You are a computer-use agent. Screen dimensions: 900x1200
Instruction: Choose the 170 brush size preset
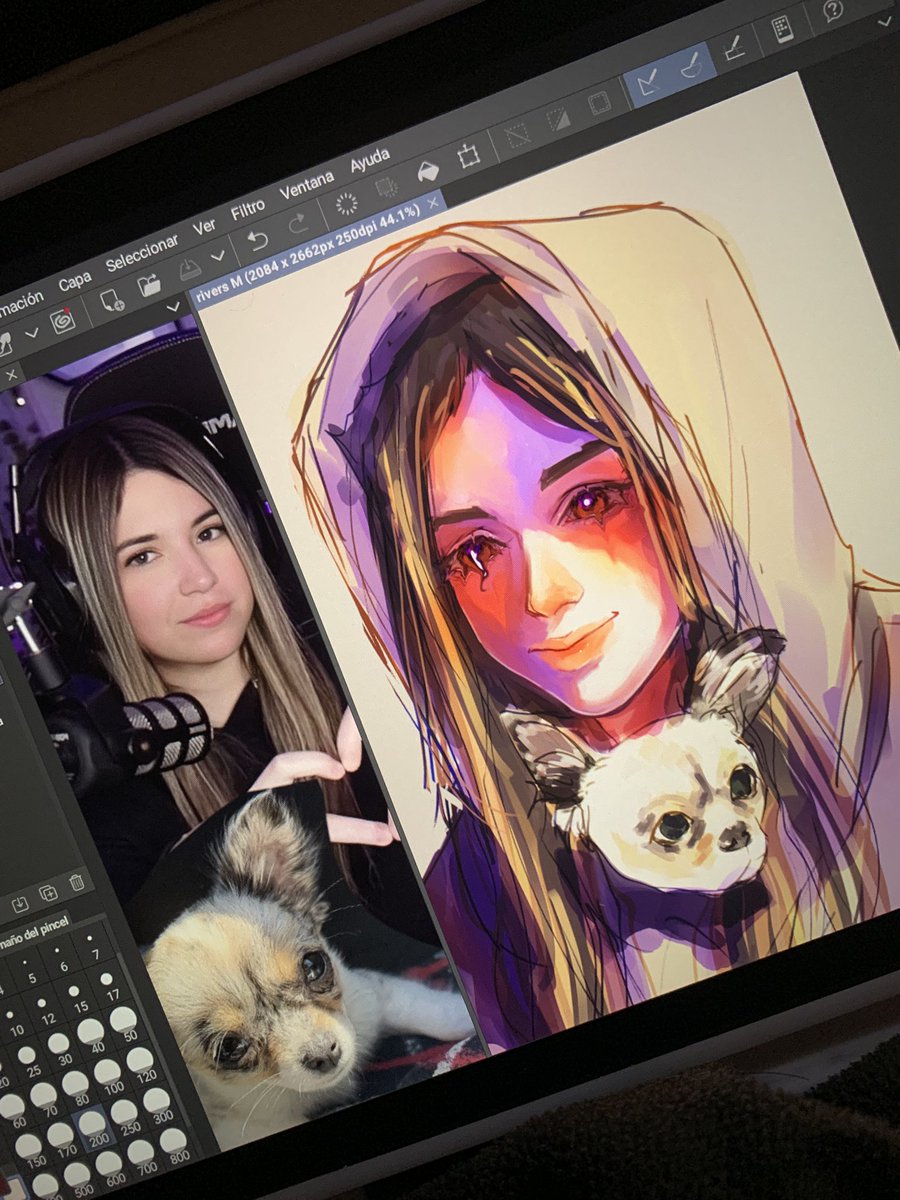coord(61,1138)
